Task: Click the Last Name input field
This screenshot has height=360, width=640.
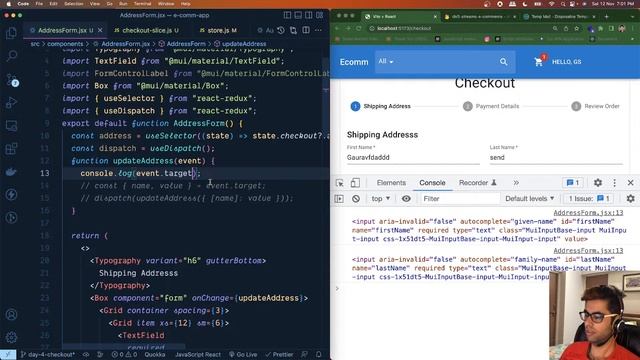Action: 556,158
